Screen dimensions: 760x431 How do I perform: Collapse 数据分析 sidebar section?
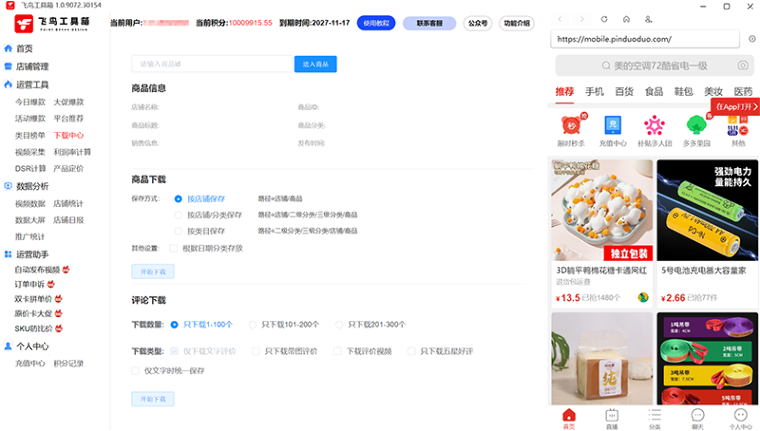[x=32, y=186]
